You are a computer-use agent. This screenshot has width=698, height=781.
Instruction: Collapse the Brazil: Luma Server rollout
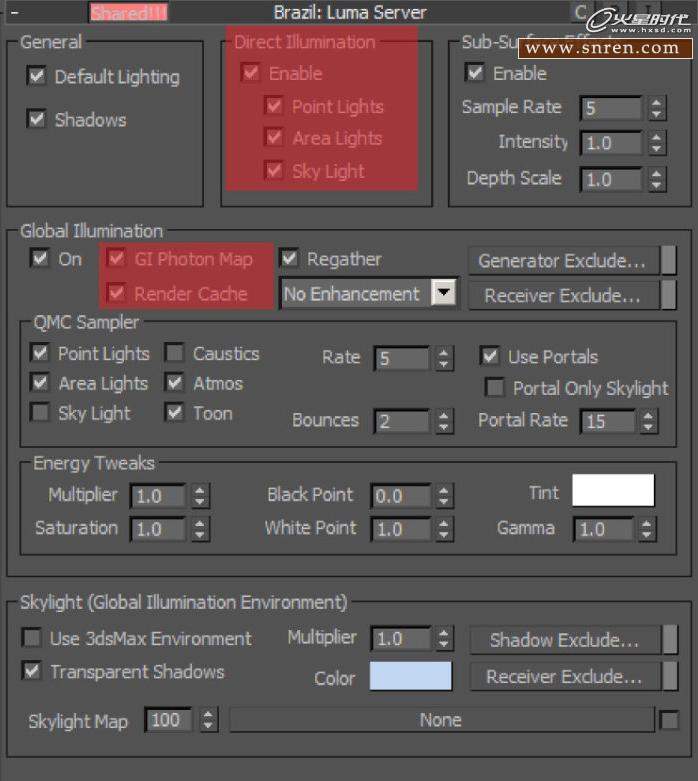point(14,12)
